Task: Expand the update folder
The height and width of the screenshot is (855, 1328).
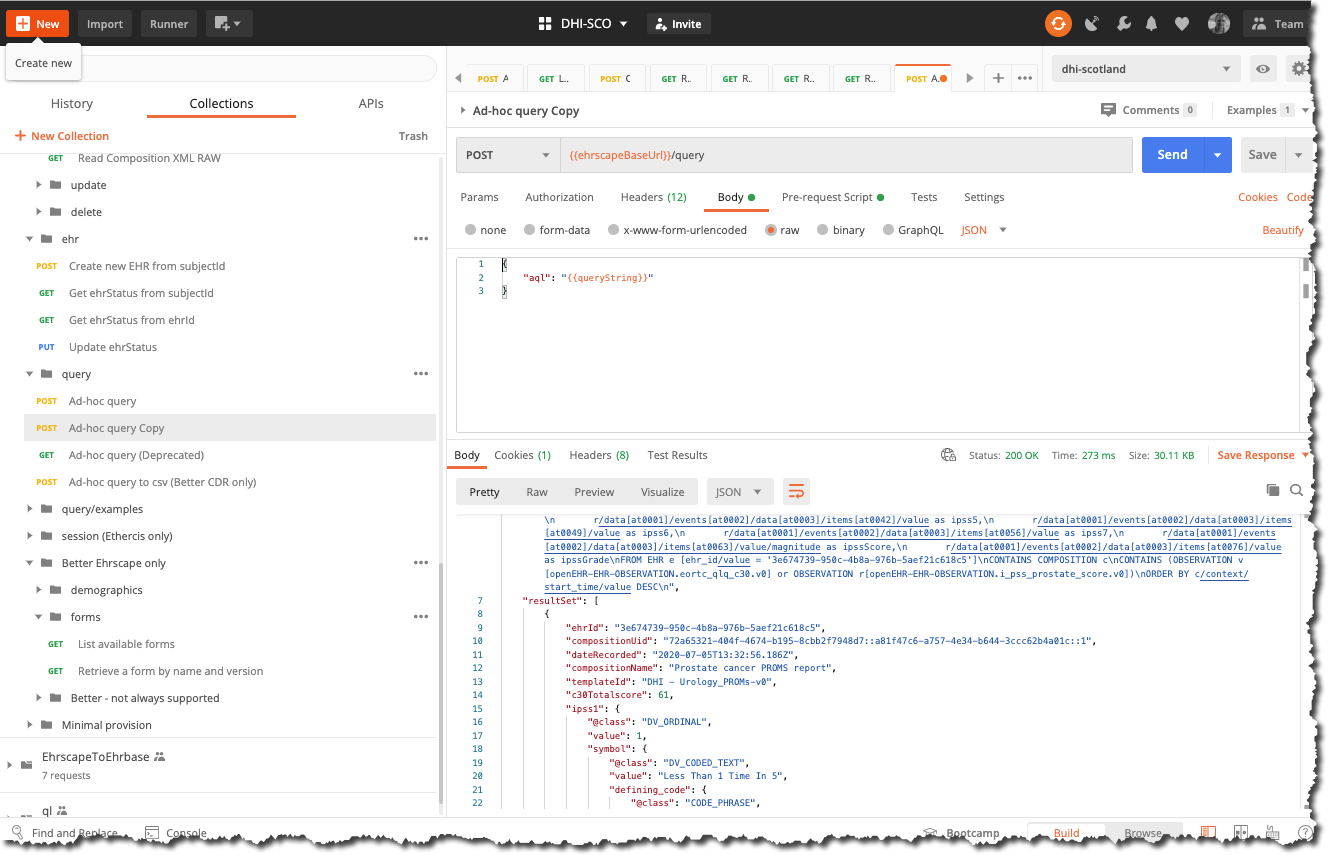Action: (x=39, y=185)
